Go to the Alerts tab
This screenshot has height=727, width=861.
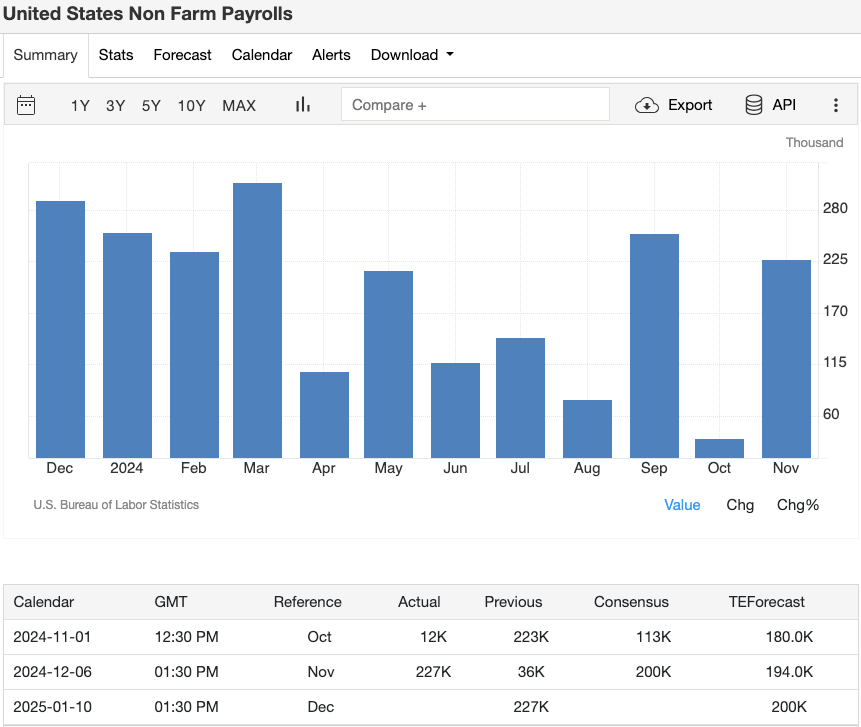[x=331, y=55]
